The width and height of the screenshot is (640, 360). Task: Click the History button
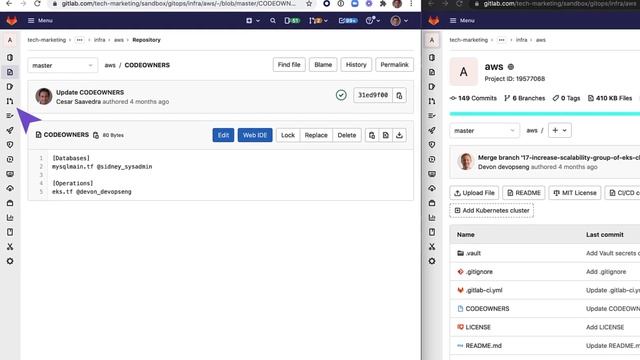356,65
